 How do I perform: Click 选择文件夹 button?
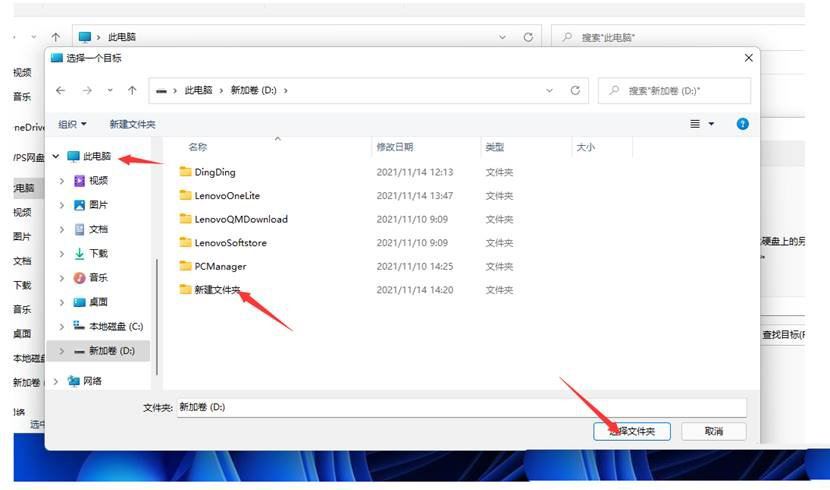pos(632,431)
